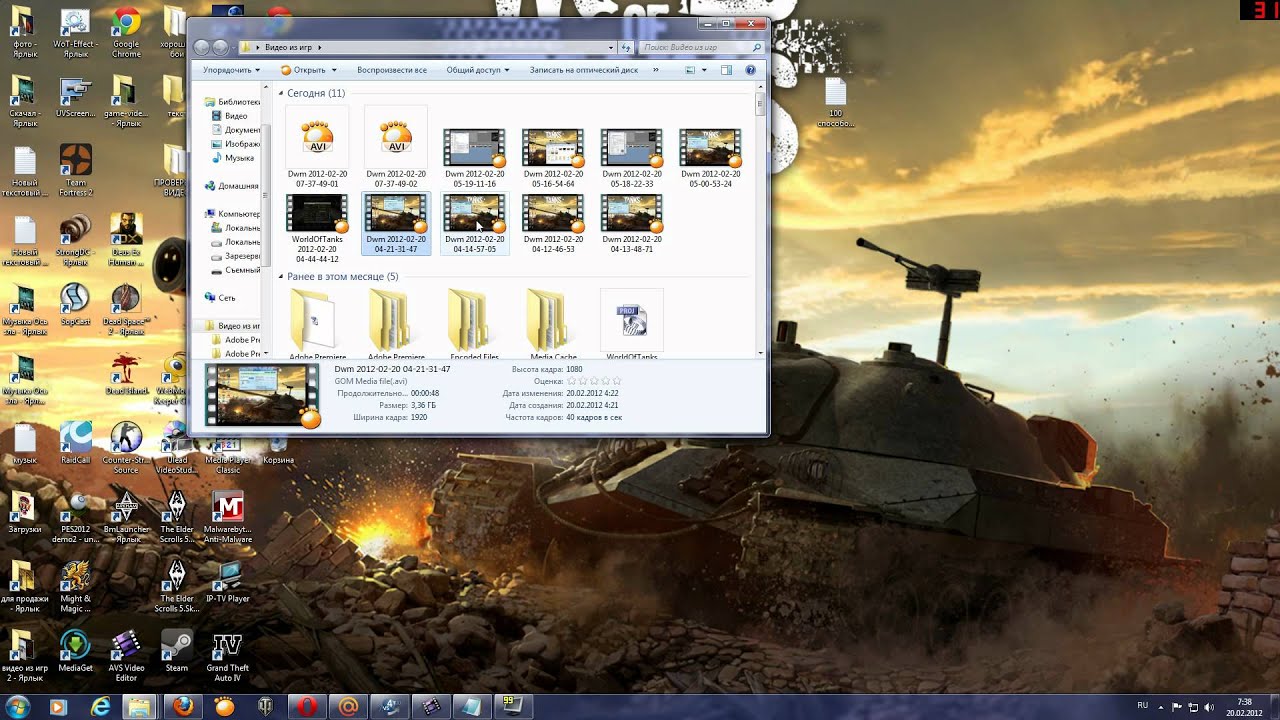
Task: Click the refresh button beside address bar
Action: tap(627, 47)
